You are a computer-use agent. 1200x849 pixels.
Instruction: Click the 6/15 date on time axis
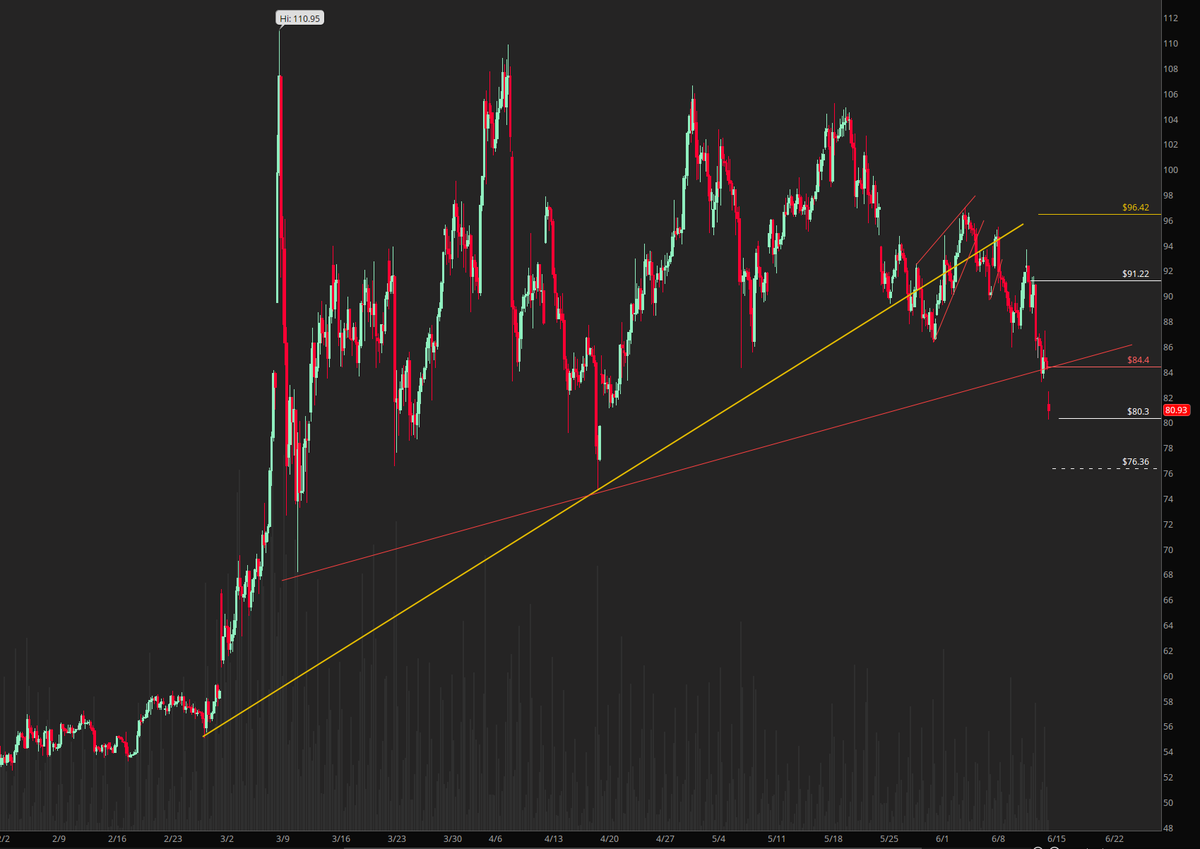pos(1055,841)
